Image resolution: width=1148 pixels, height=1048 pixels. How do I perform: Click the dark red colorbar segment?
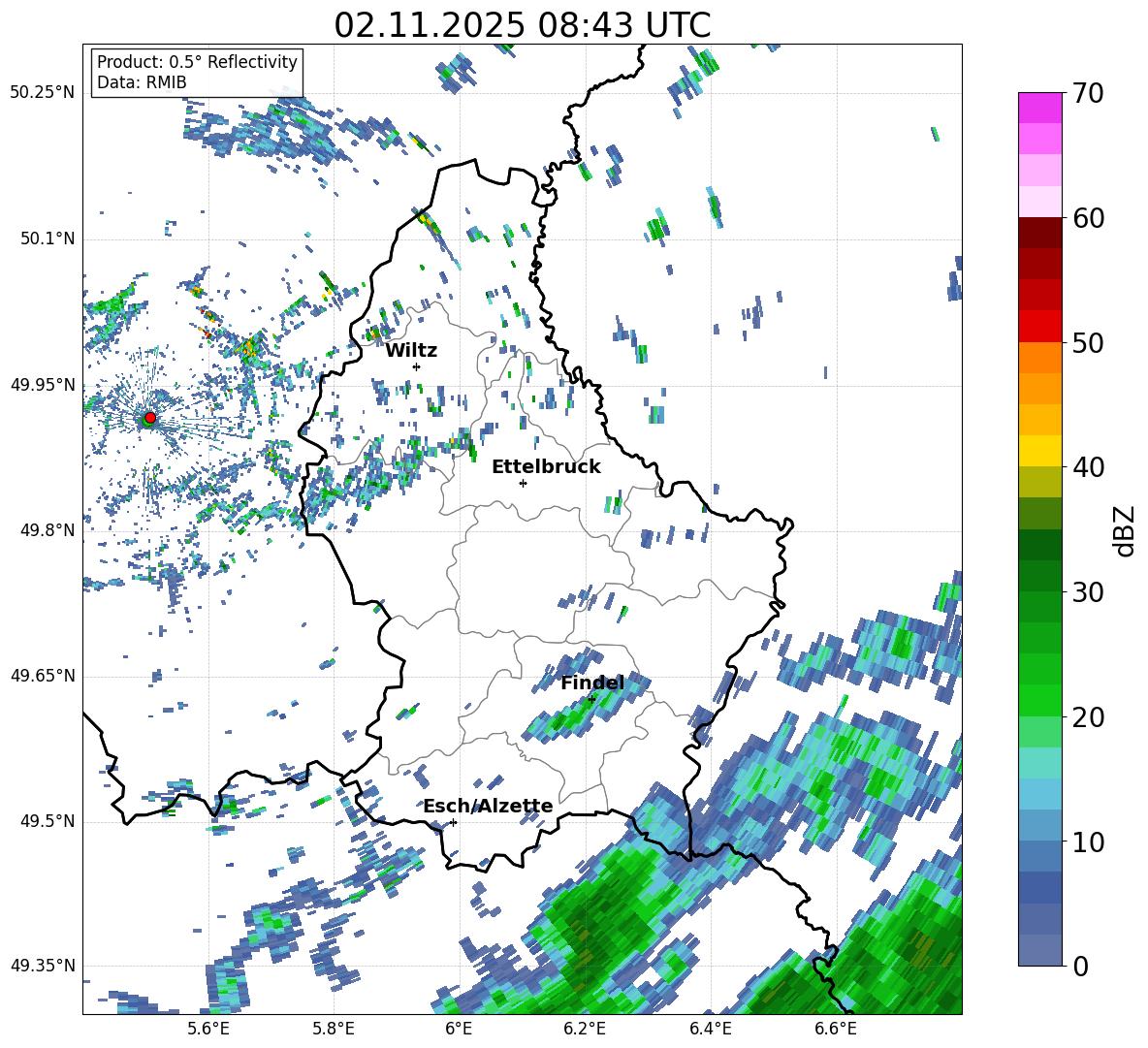1039,233
